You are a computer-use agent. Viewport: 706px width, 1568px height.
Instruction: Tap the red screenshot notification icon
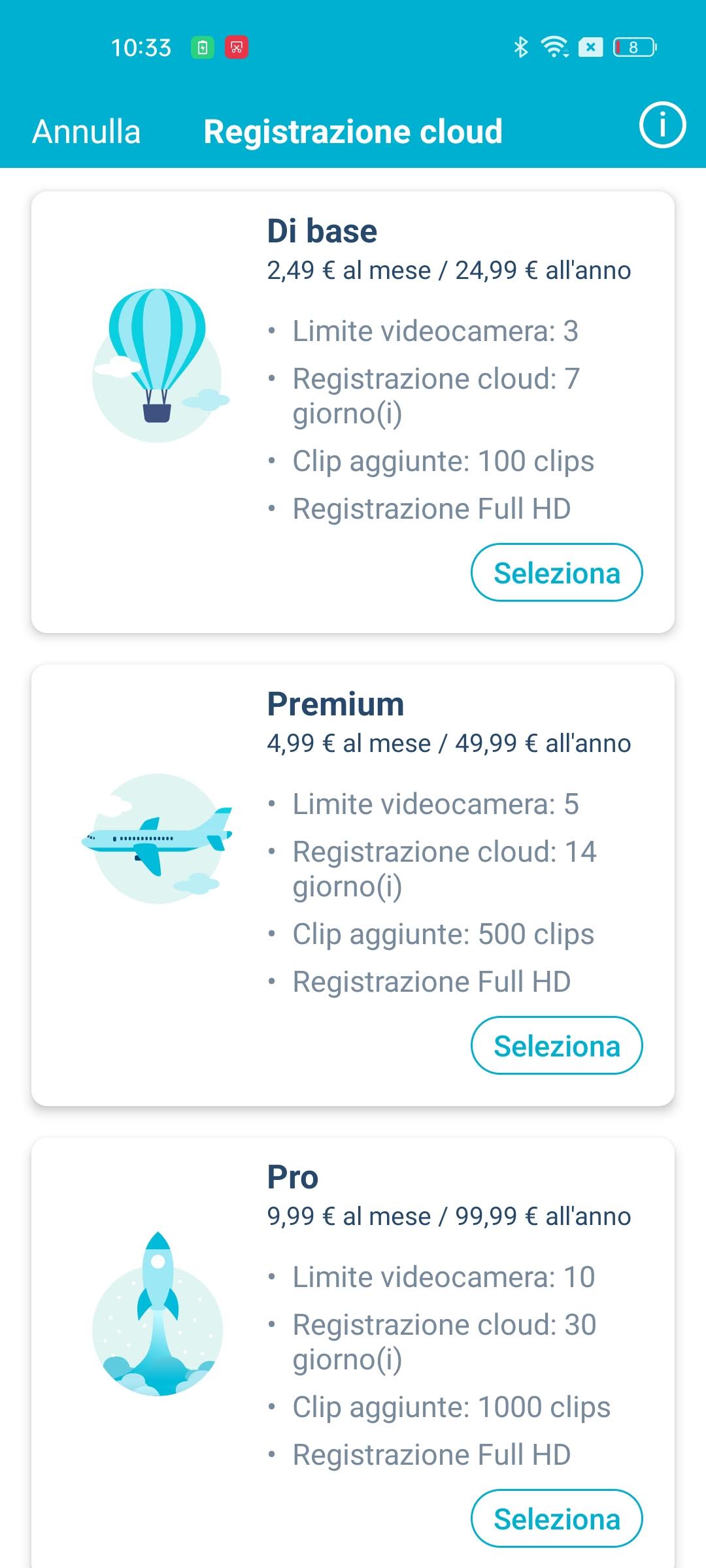click(x=237, y=47)
